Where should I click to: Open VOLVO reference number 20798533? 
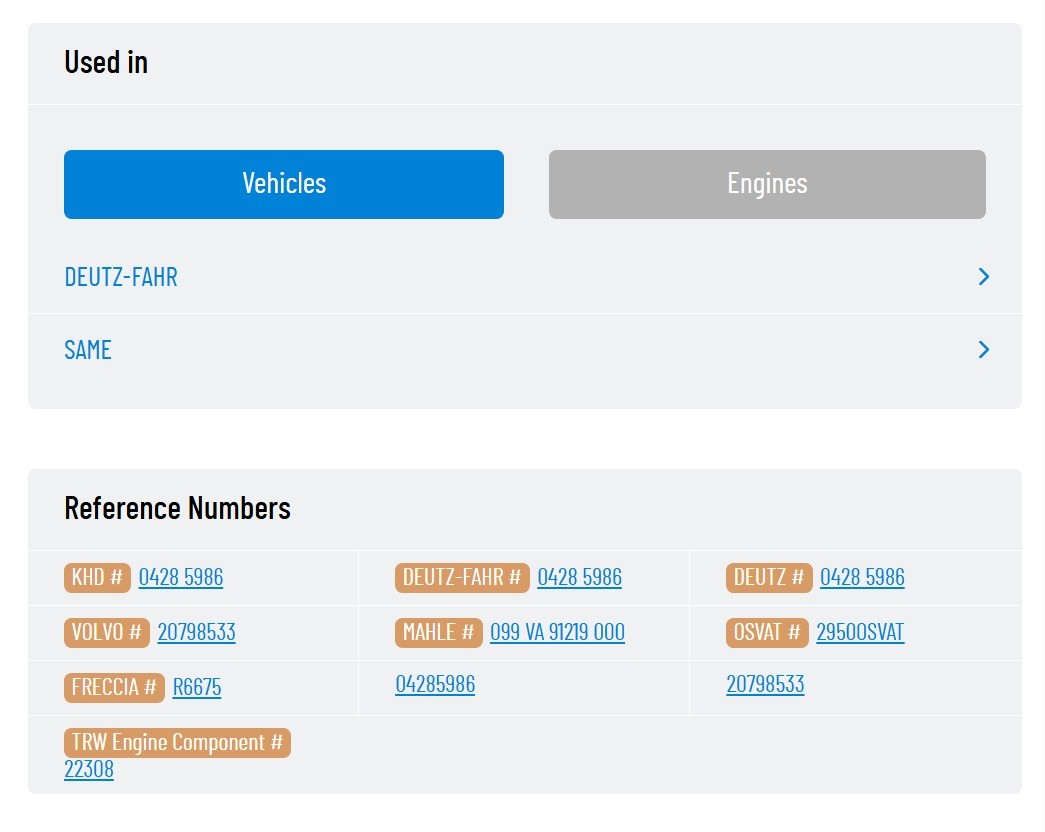coord(197,632)
